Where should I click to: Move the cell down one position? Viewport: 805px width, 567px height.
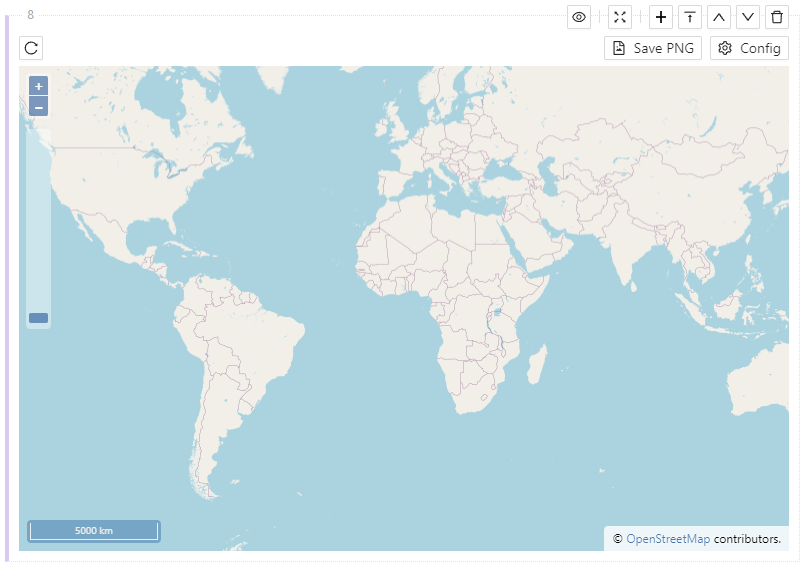[x=748, y=17]
